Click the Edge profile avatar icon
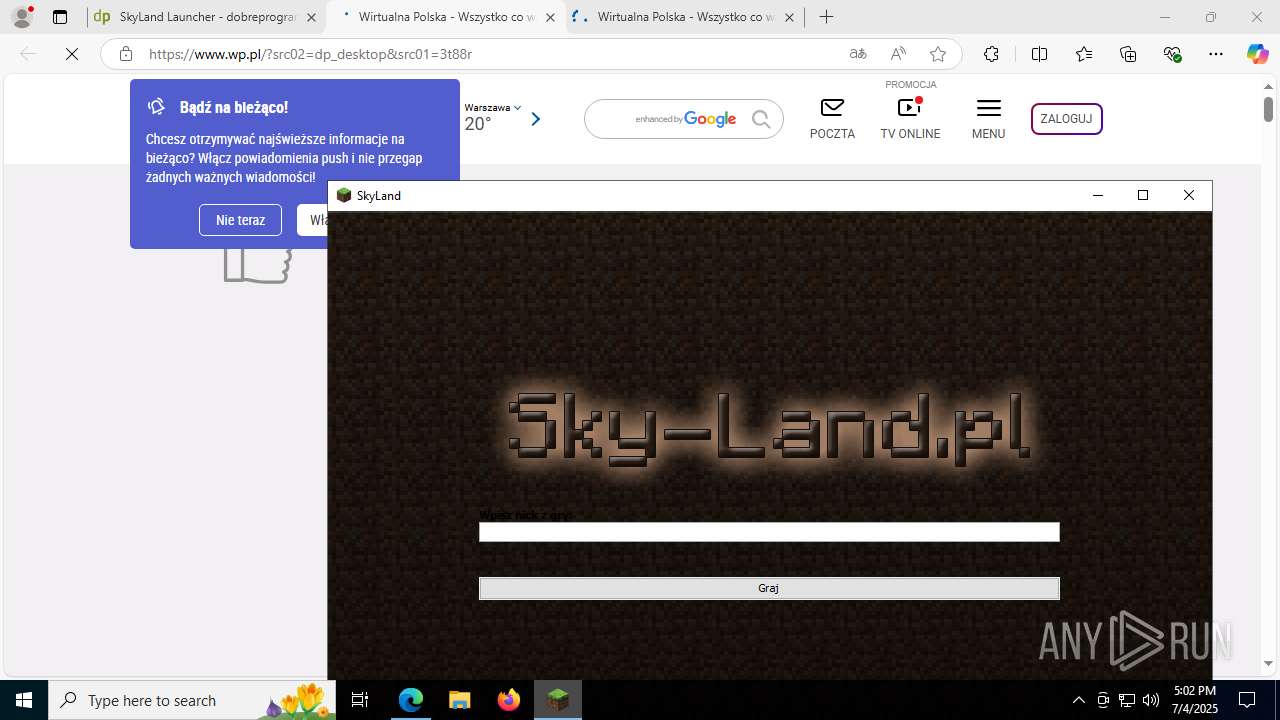The height and width of the screenshot is (720, 1280). coord(22,17)
